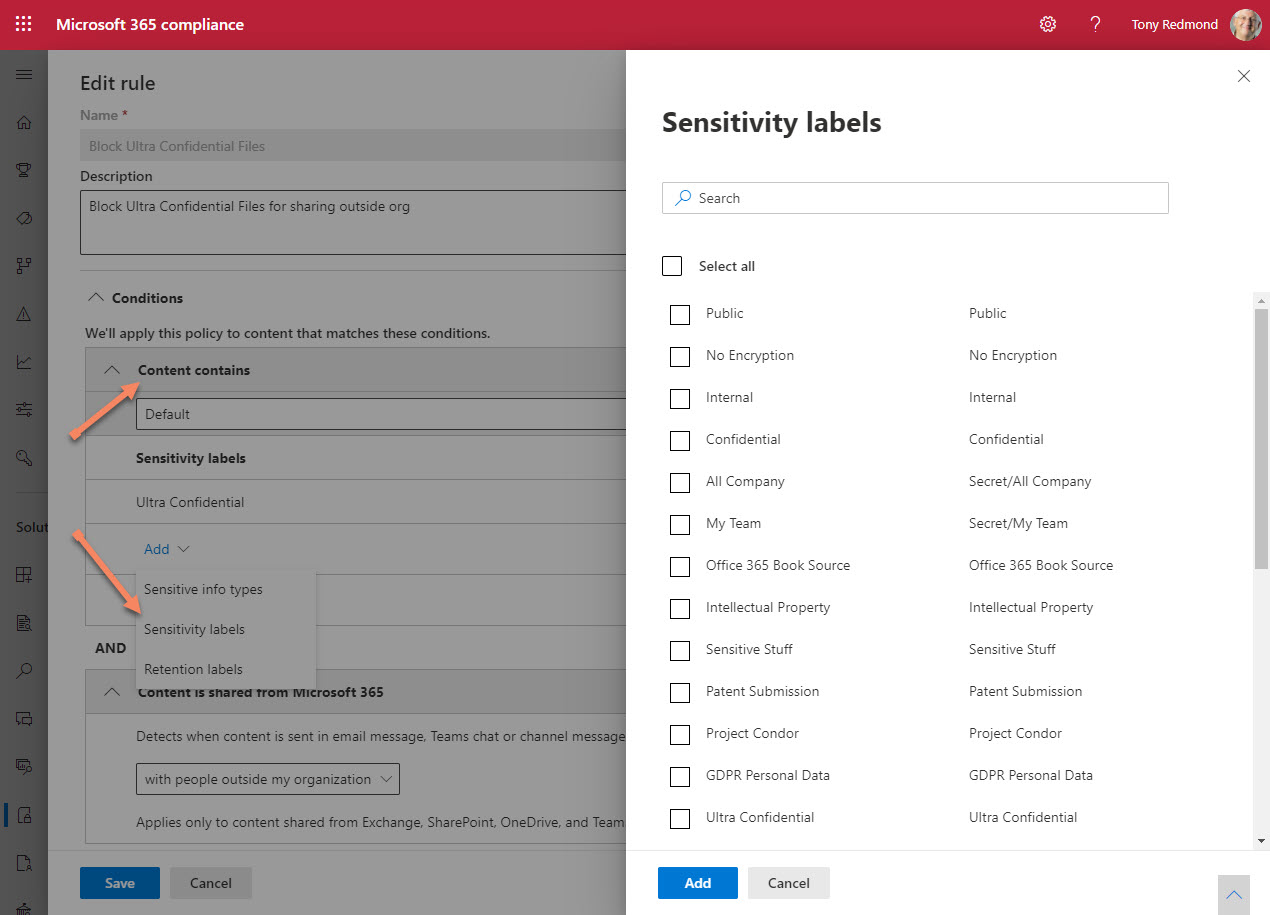Click Tony Redmond's profile picture
This screenshot has height=915, width=1270.
click(x=1245, y=24)
